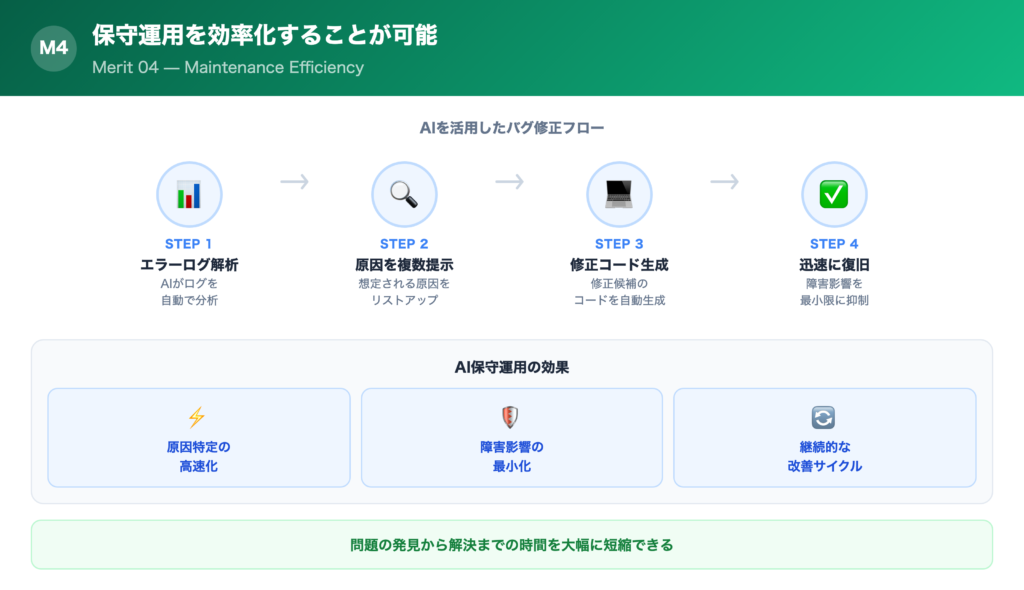Image resolution: width=1024 pixels, height=590 pixels.
Task: Click the green summary banner 問題の発見から解決まで
Action: tap(512, 545)
